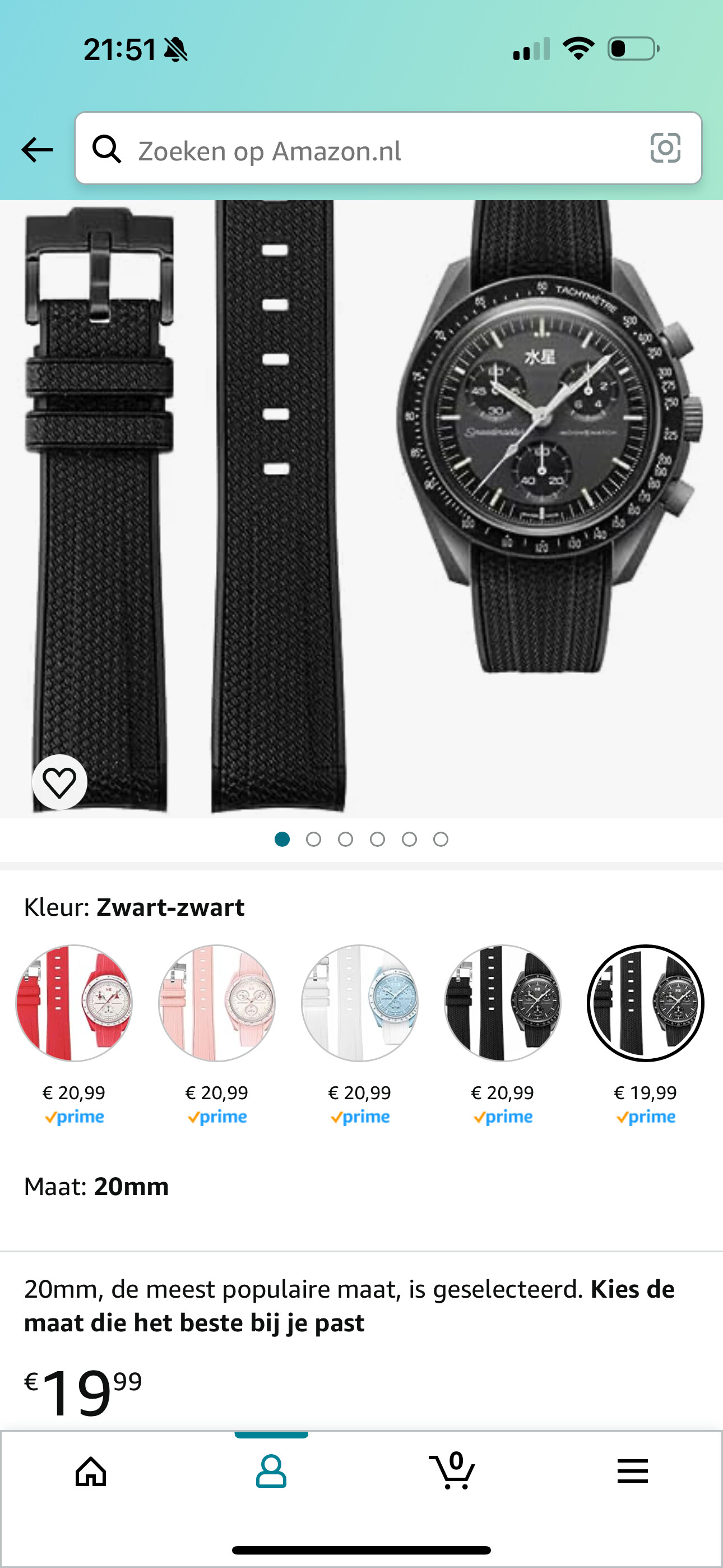Tap the back arrow icon

[37, 149]
